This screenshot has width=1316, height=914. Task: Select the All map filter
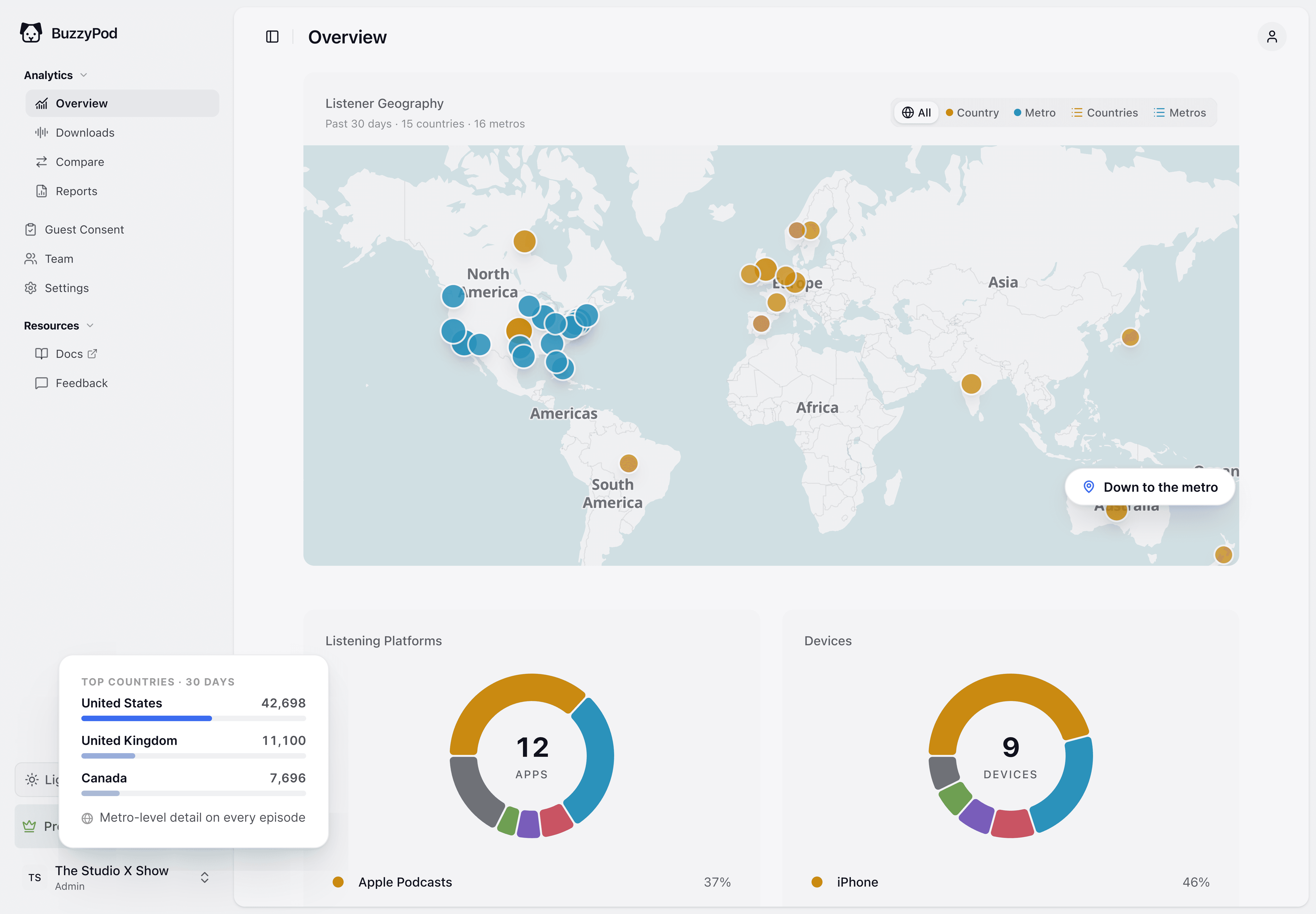[916, 113]
